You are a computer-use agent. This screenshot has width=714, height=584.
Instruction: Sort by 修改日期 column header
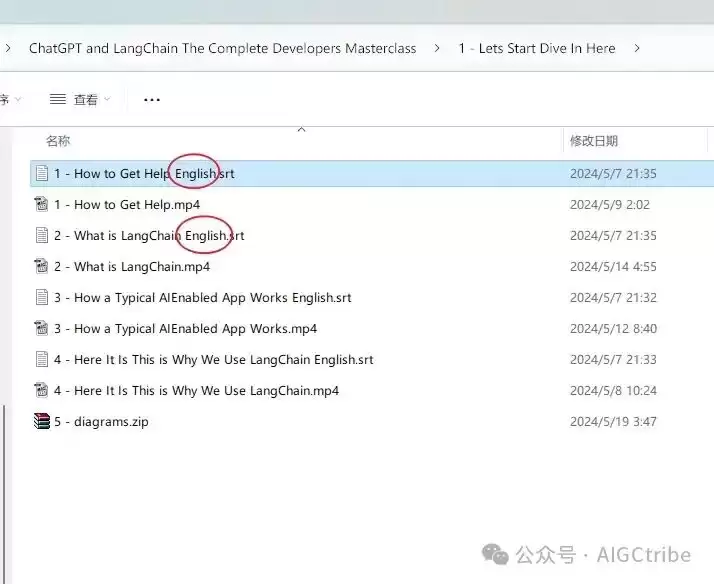click(594, 141)
